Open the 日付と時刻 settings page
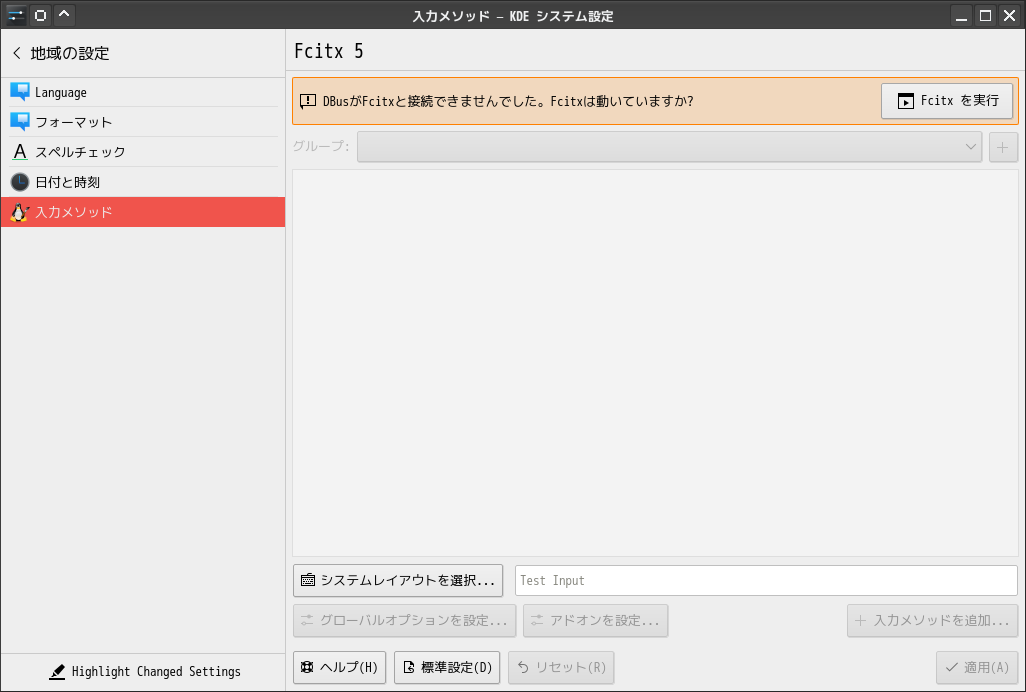The width and height of the screenshot is (1026, 692). (x=143, y=182)
